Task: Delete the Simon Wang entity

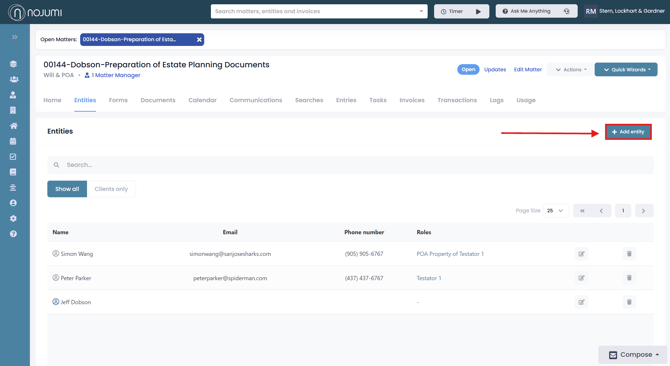Action: pos(629,254)
